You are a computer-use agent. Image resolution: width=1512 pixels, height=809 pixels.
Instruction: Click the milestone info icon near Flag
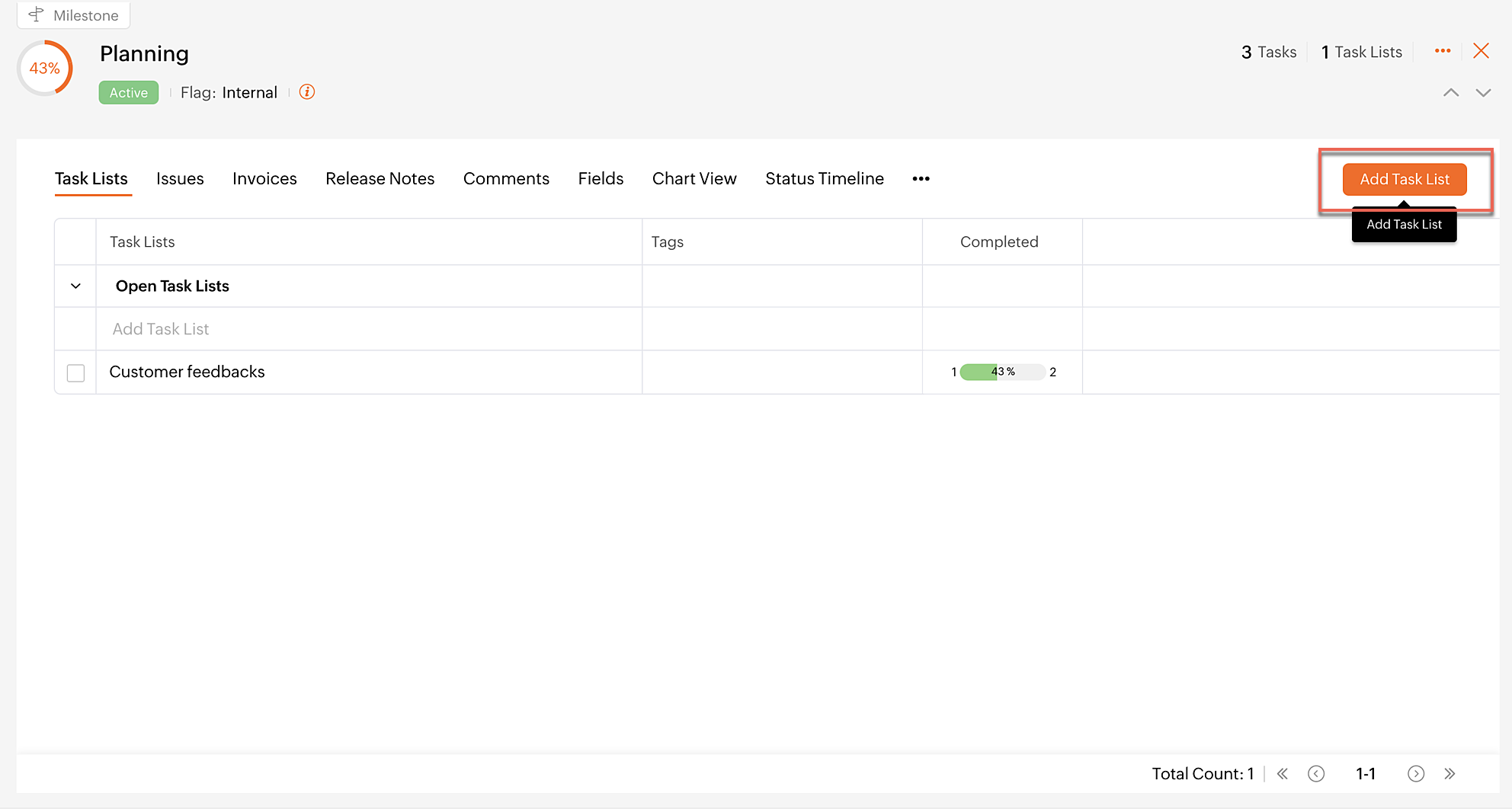[307, 92]
